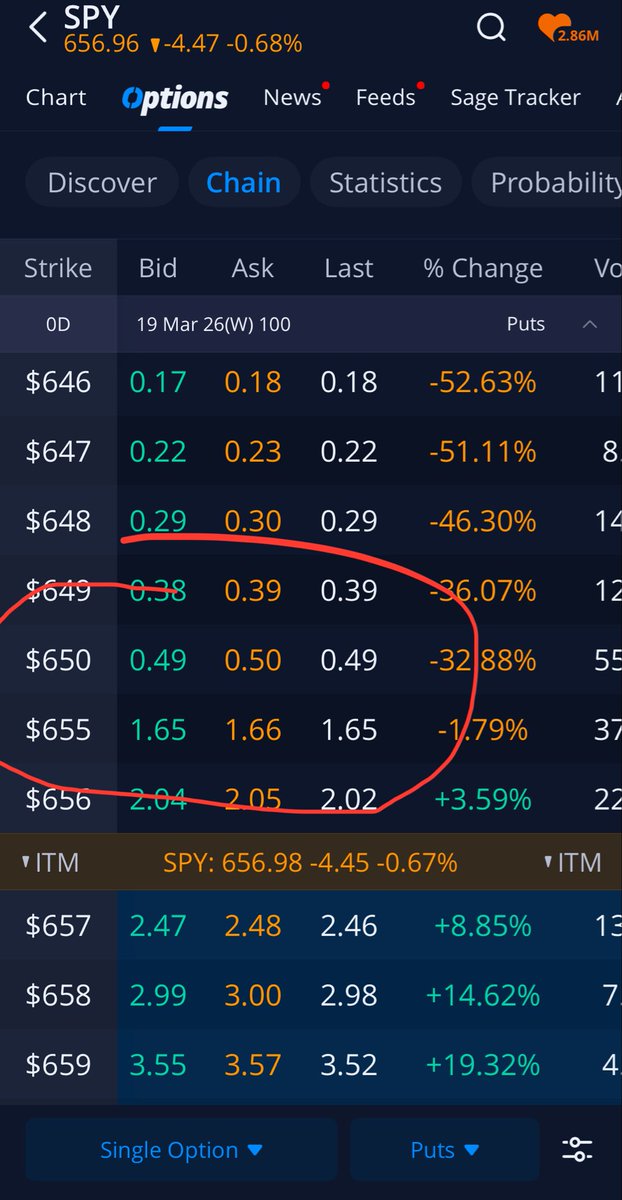Tap the 0.18 last price for $646
The height and width of the screenshot is (1200, 622).
pyautogui.click(x=349, y=382)
